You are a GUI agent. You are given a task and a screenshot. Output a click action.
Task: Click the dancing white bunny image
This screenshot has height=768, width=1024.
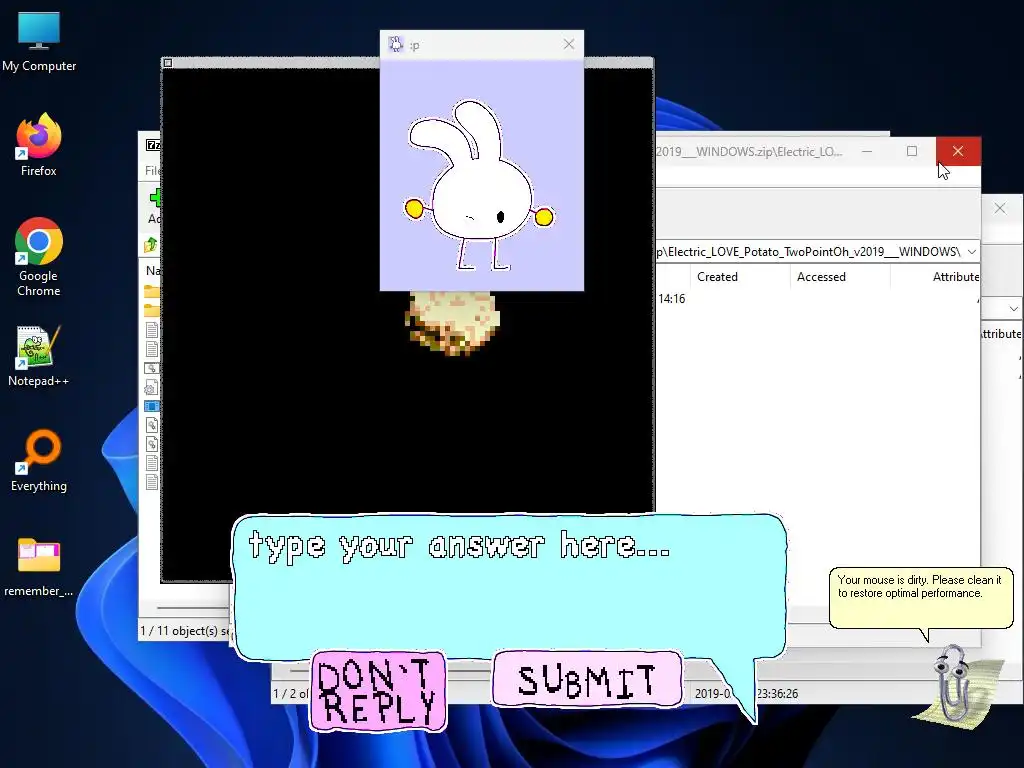tap(480, 185)
